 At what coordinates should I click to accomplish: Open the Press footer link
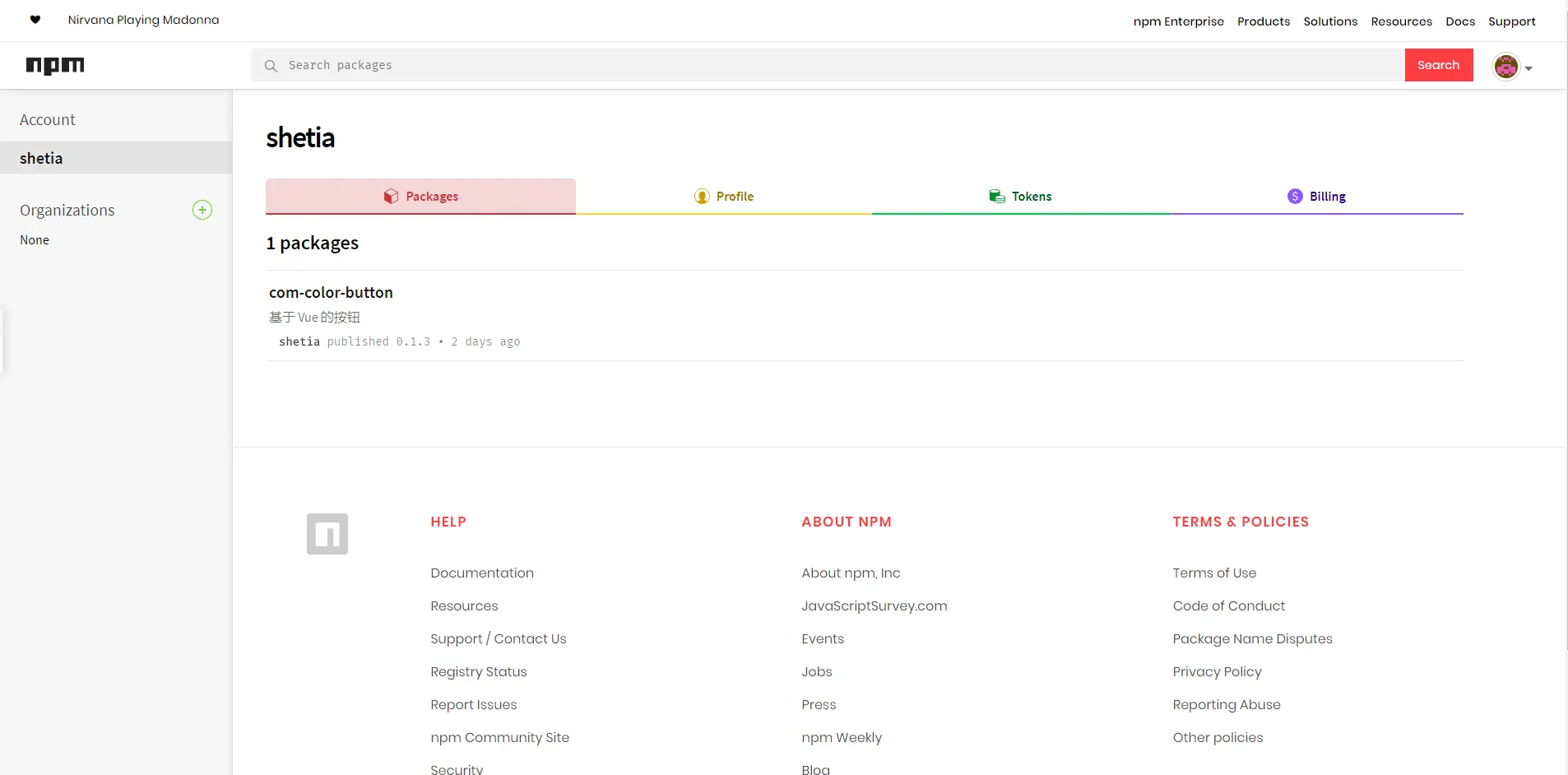pos(819,704)
